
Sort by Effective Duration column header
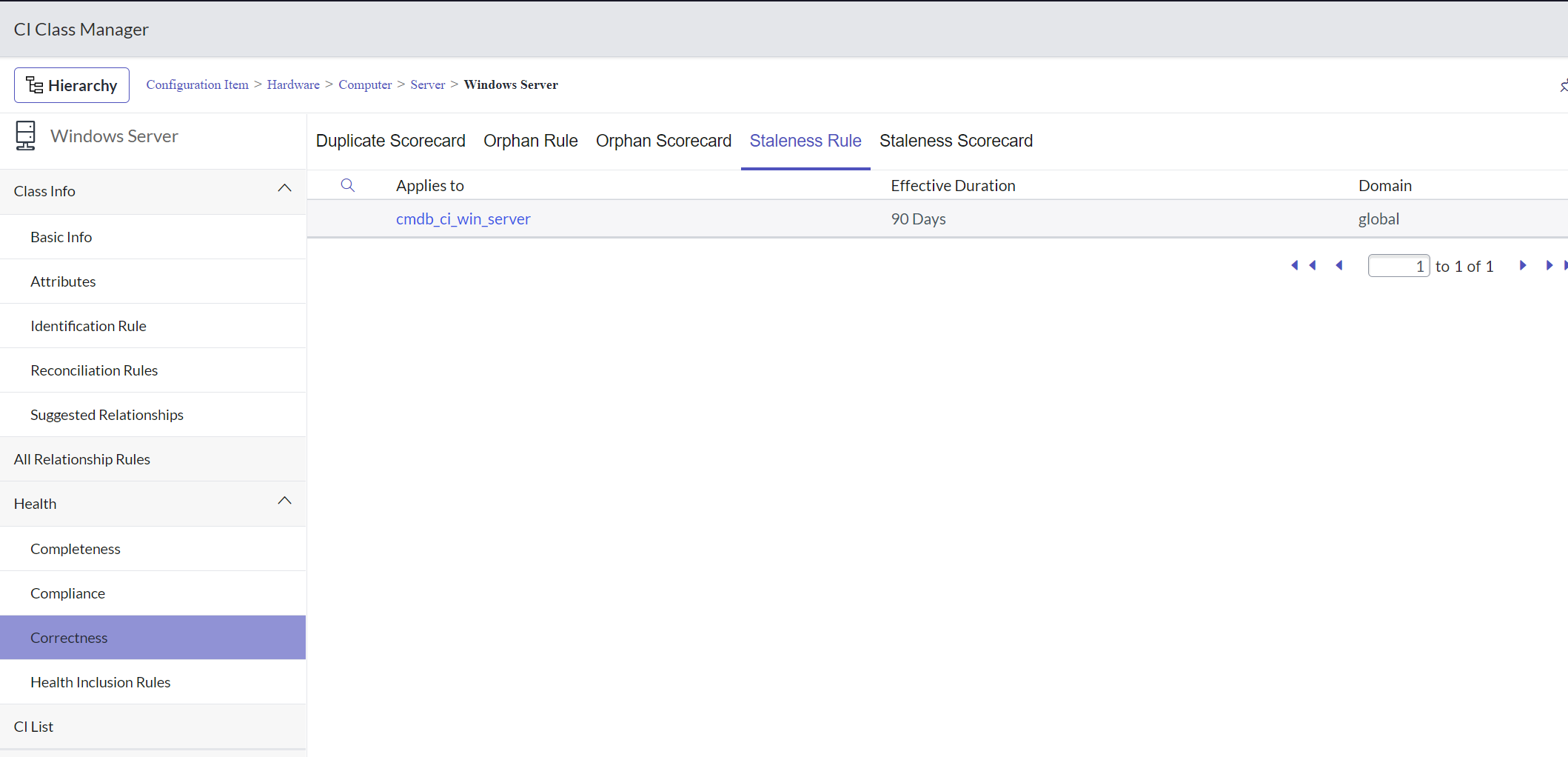[x=953, y=185]
